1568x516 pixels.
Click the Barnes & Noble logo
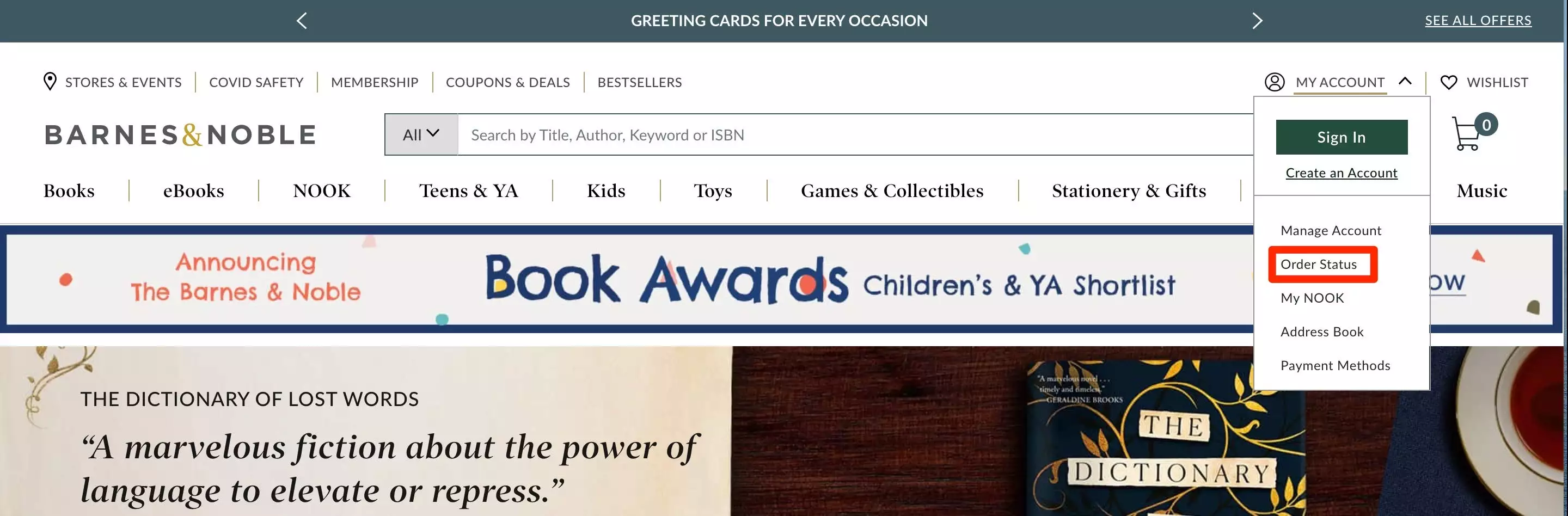click(180, 134)
